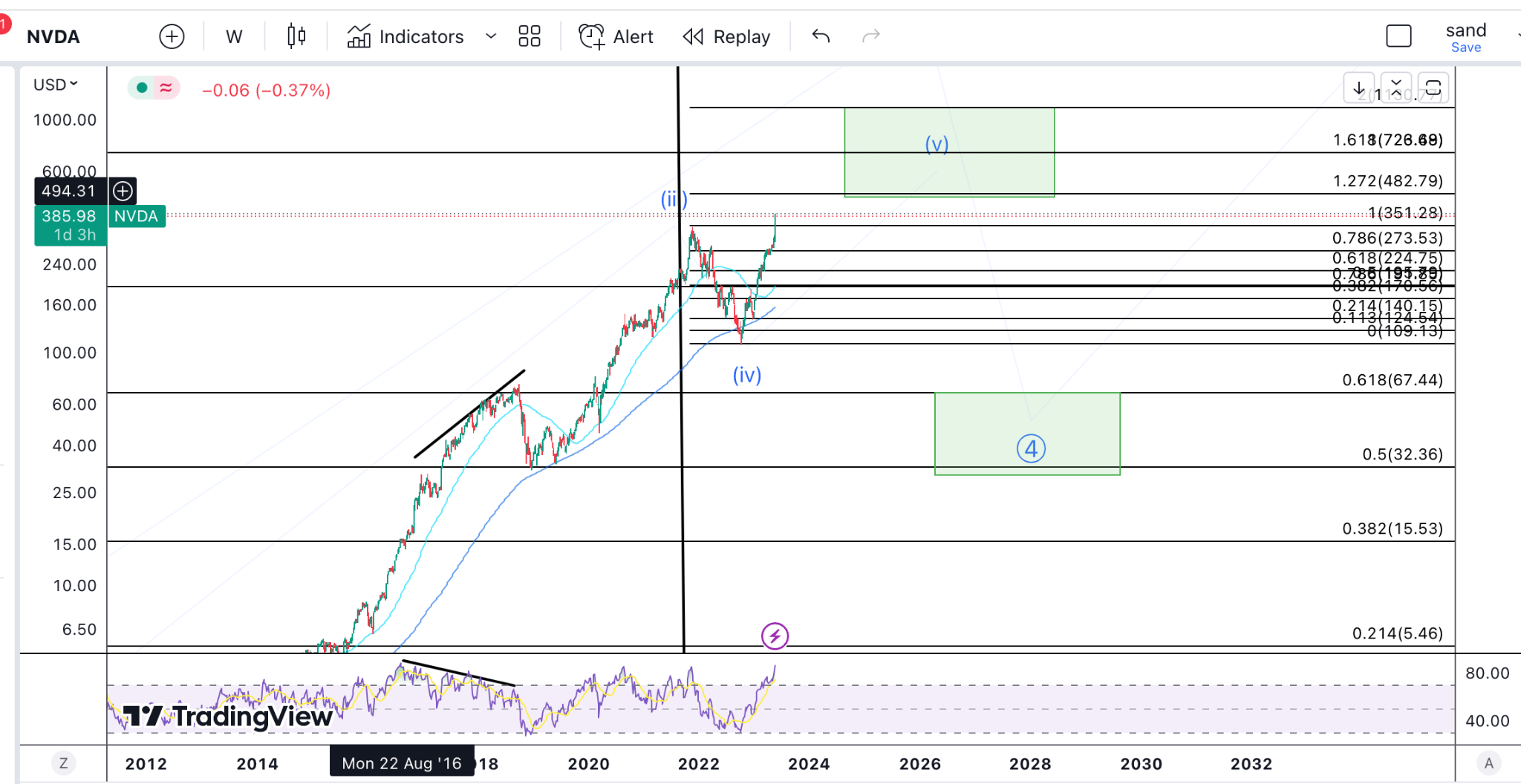This screenshot has height=784, width=1521.
Task: Click 1000.00 on the price scale
Action: [x=65, y=120]
